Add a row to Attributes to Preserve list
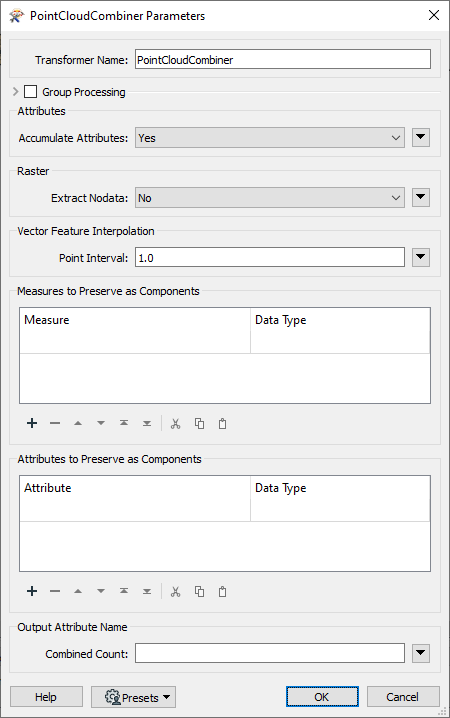Viewport: 450px width, 718px height. pyautogui.click(x=32, y=591)
